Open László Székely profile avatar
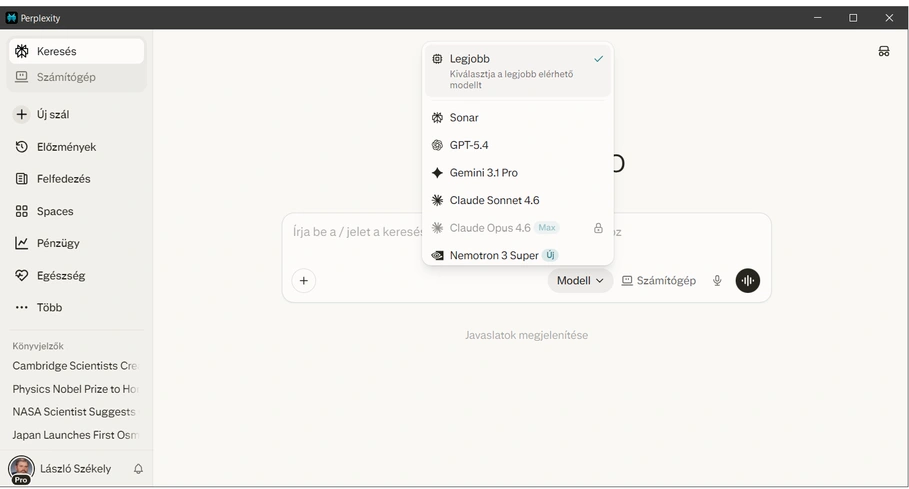The width and height of the screenshot is (909, 489). [x=21, y=469]
